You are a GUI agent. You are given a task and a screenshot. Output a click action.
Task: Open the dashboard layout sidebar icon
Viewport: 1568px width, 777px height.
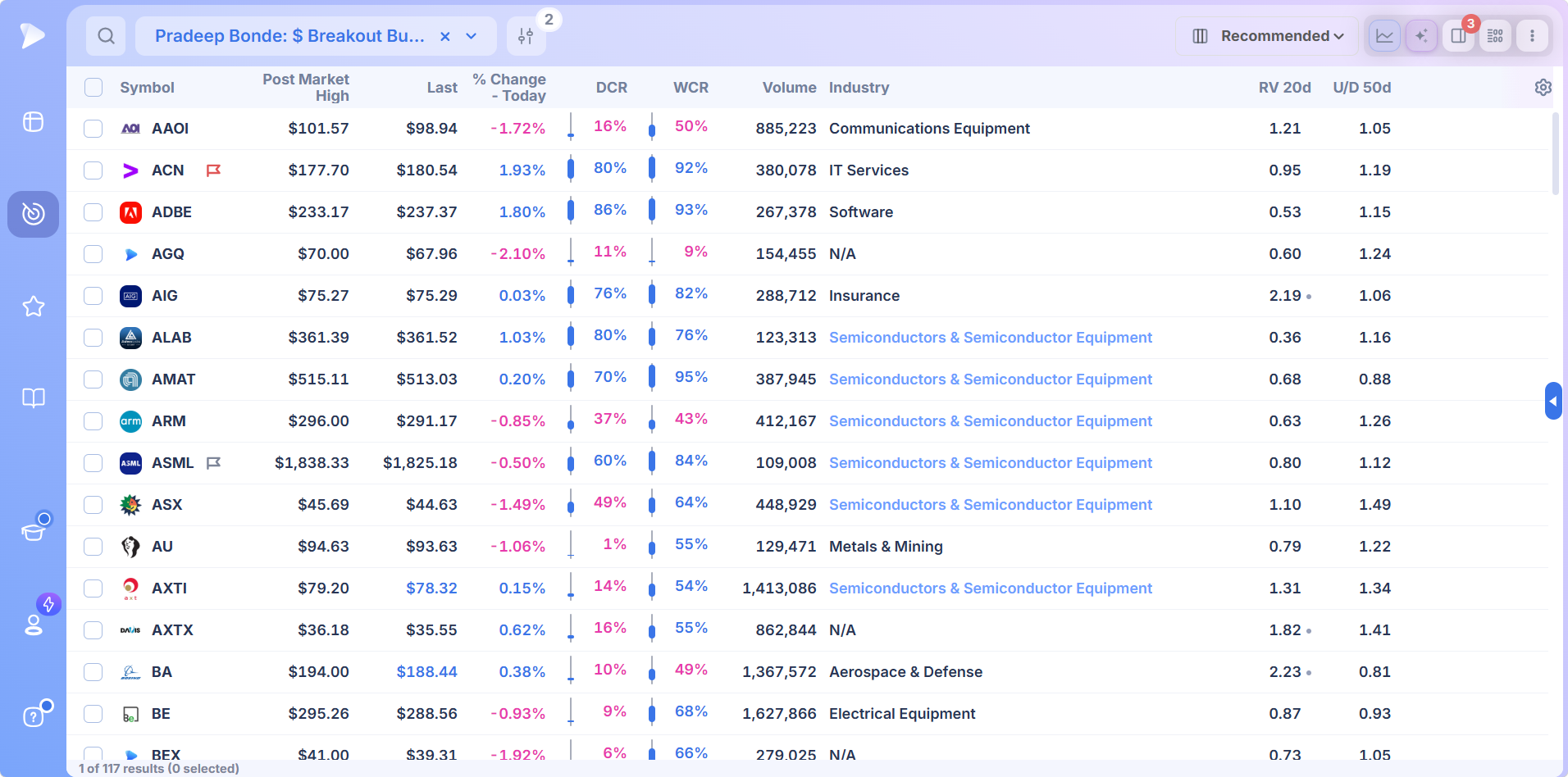(x=33, y=122)
